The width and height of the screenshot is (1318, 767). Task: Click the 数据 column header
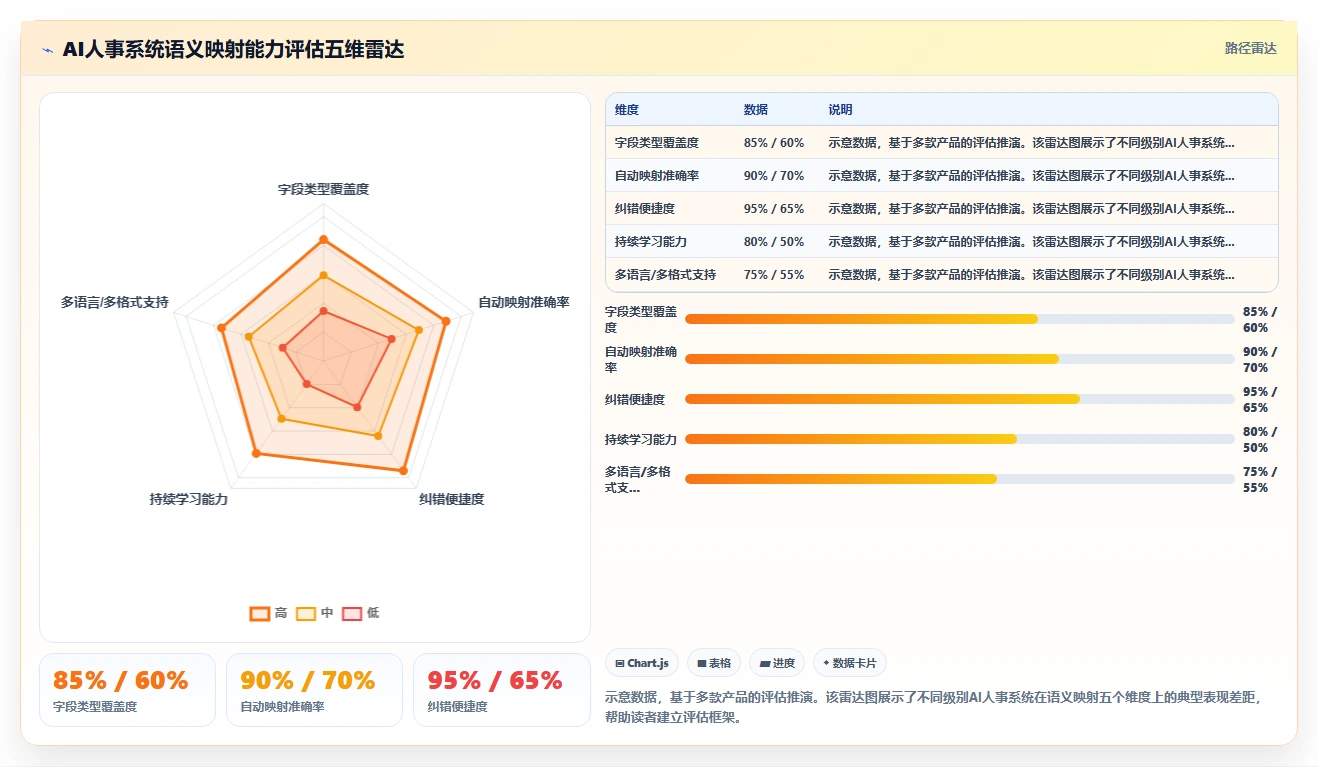point(756,110)
